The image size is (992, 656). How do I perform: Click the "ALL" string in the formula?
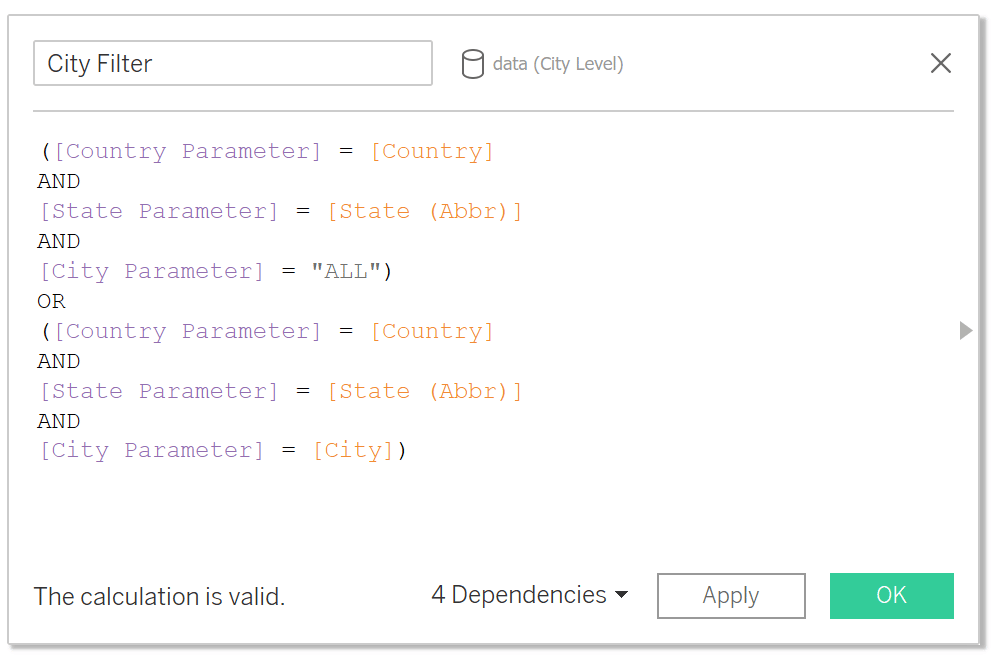346,271
